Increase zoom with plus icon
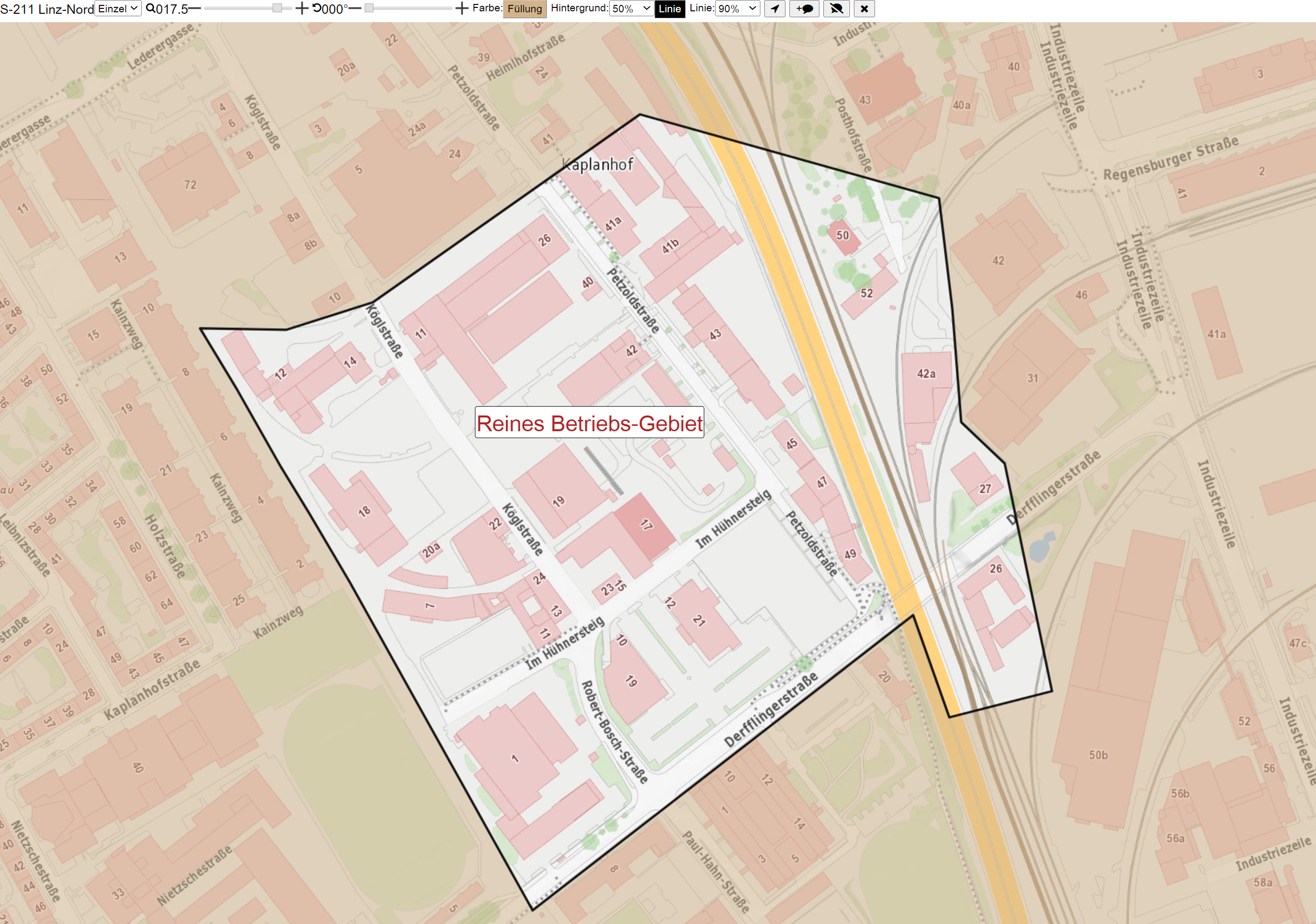This screenshot has width=1316, height=924. tap(302, 8)
